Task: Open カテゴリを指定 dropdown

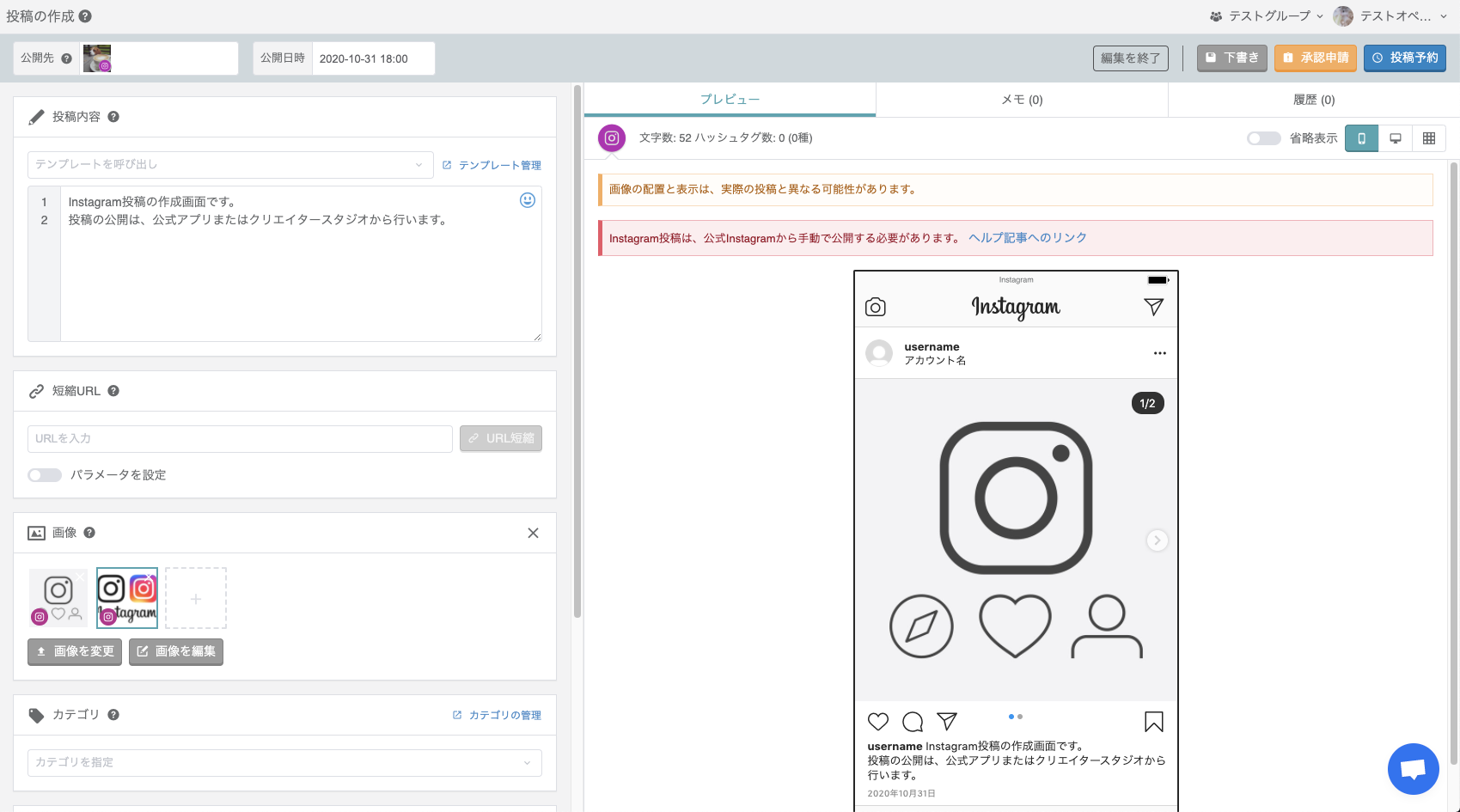Action: point(284,763)
